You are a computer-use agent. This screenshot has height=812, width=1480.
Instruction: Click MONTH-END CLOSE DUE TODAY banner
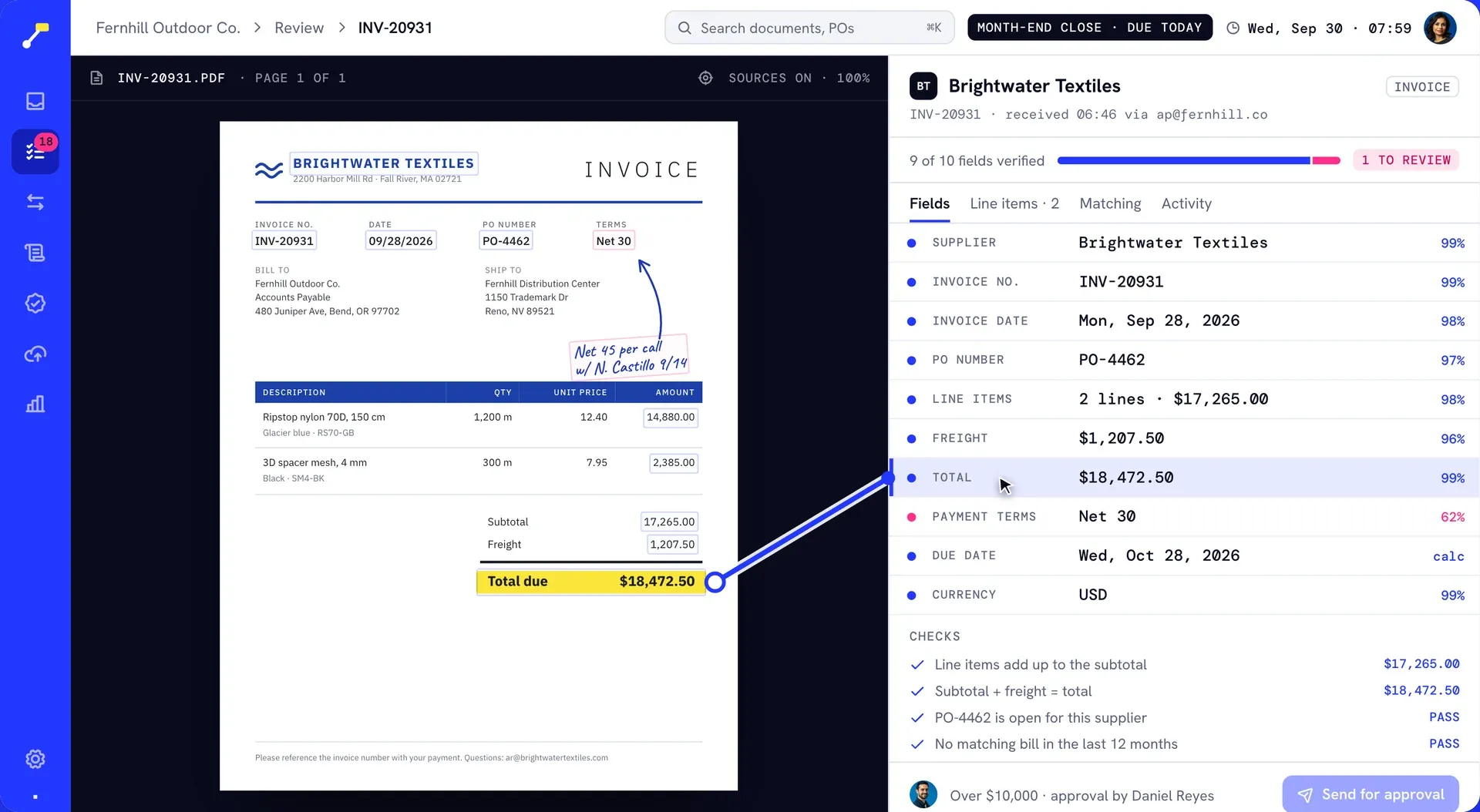tap(1089, 28)
